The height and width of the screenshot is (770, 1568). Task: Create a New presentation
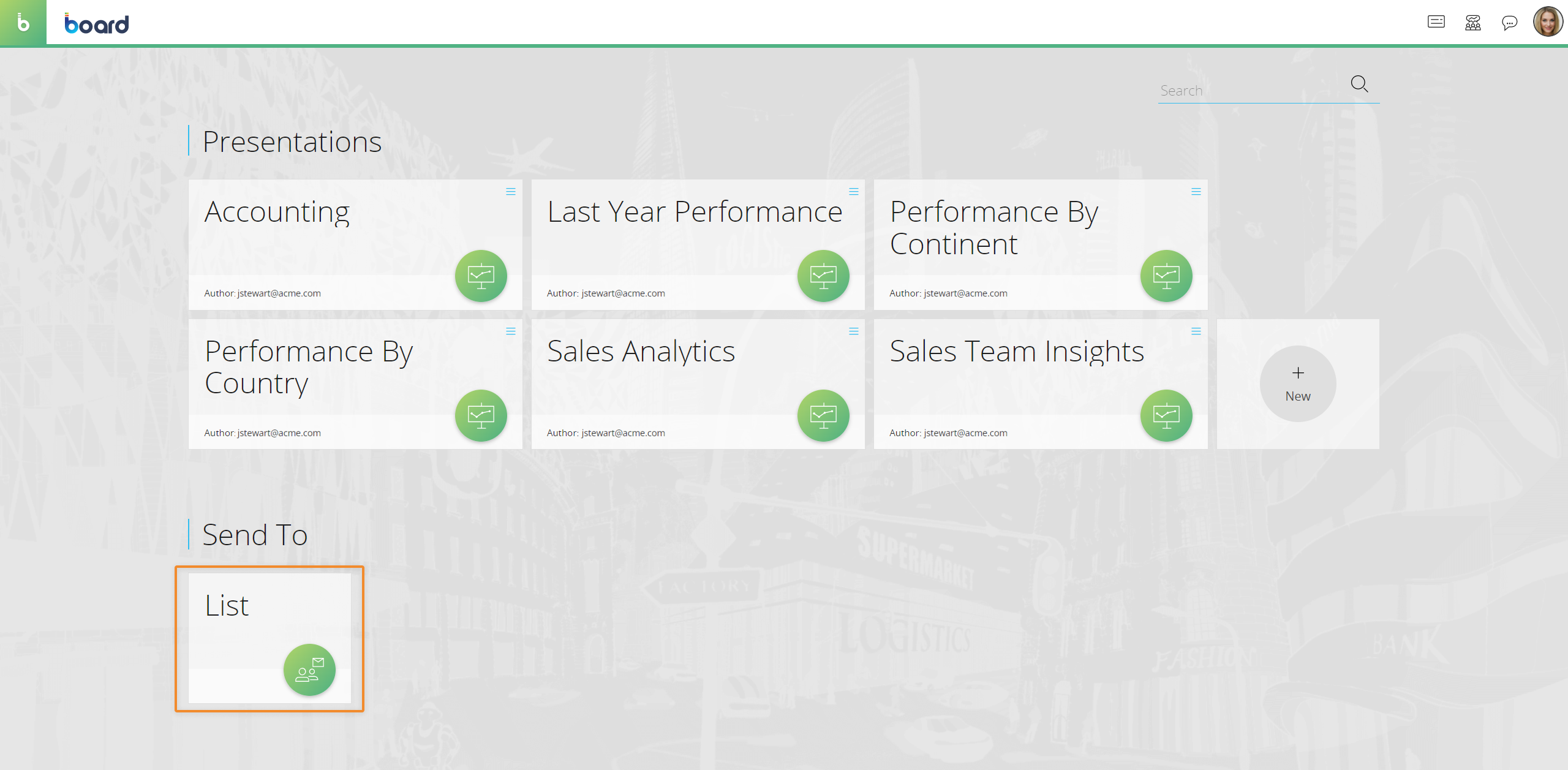pos(1298,384)
